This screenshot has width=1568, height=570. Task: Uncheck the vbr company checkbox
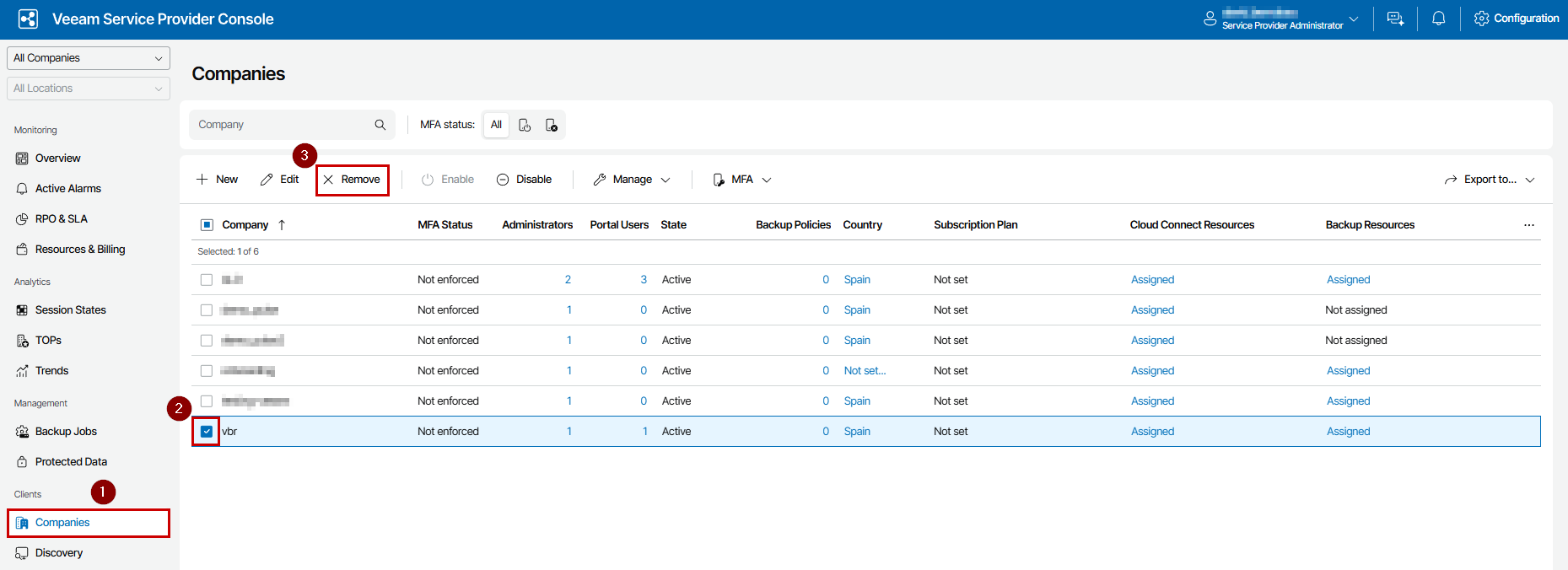coord(207,432)
